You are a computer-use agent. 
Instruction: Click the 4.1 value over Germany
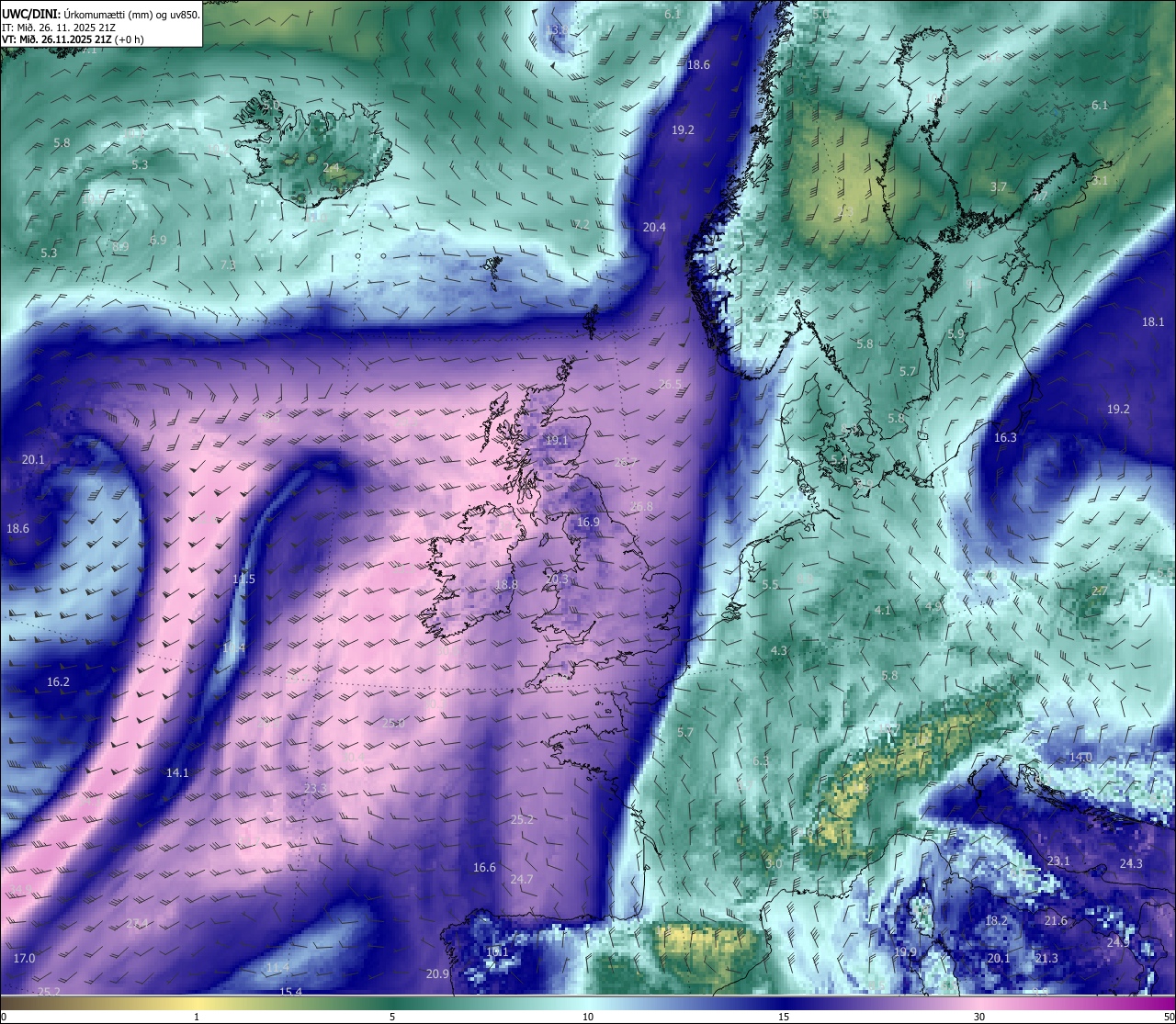(882, 610)
